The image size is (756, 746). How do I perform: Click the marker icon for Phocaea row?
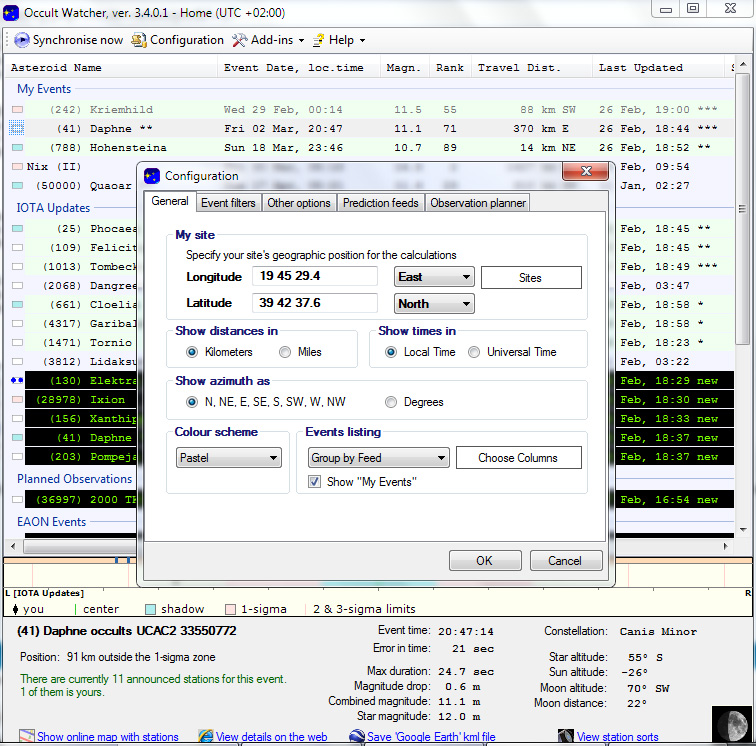click(17, 229)
